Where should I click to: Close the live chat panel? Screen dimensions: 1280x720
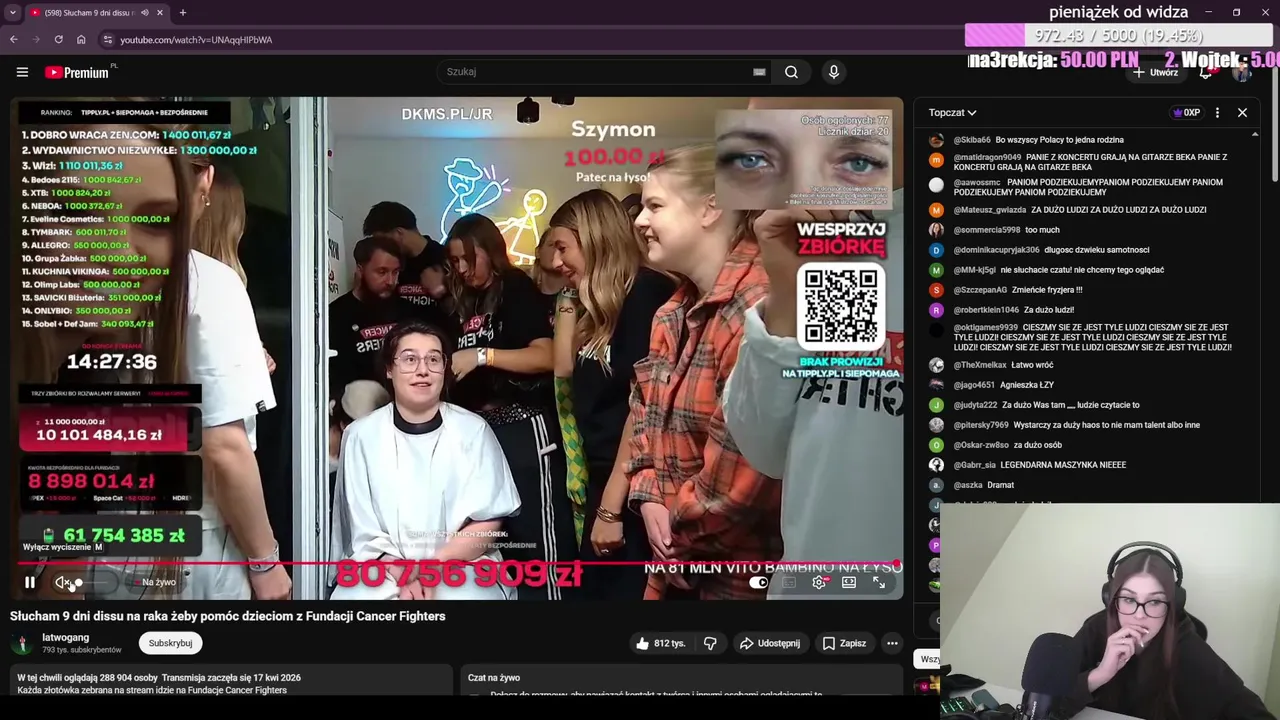[x=1242, y=113]
